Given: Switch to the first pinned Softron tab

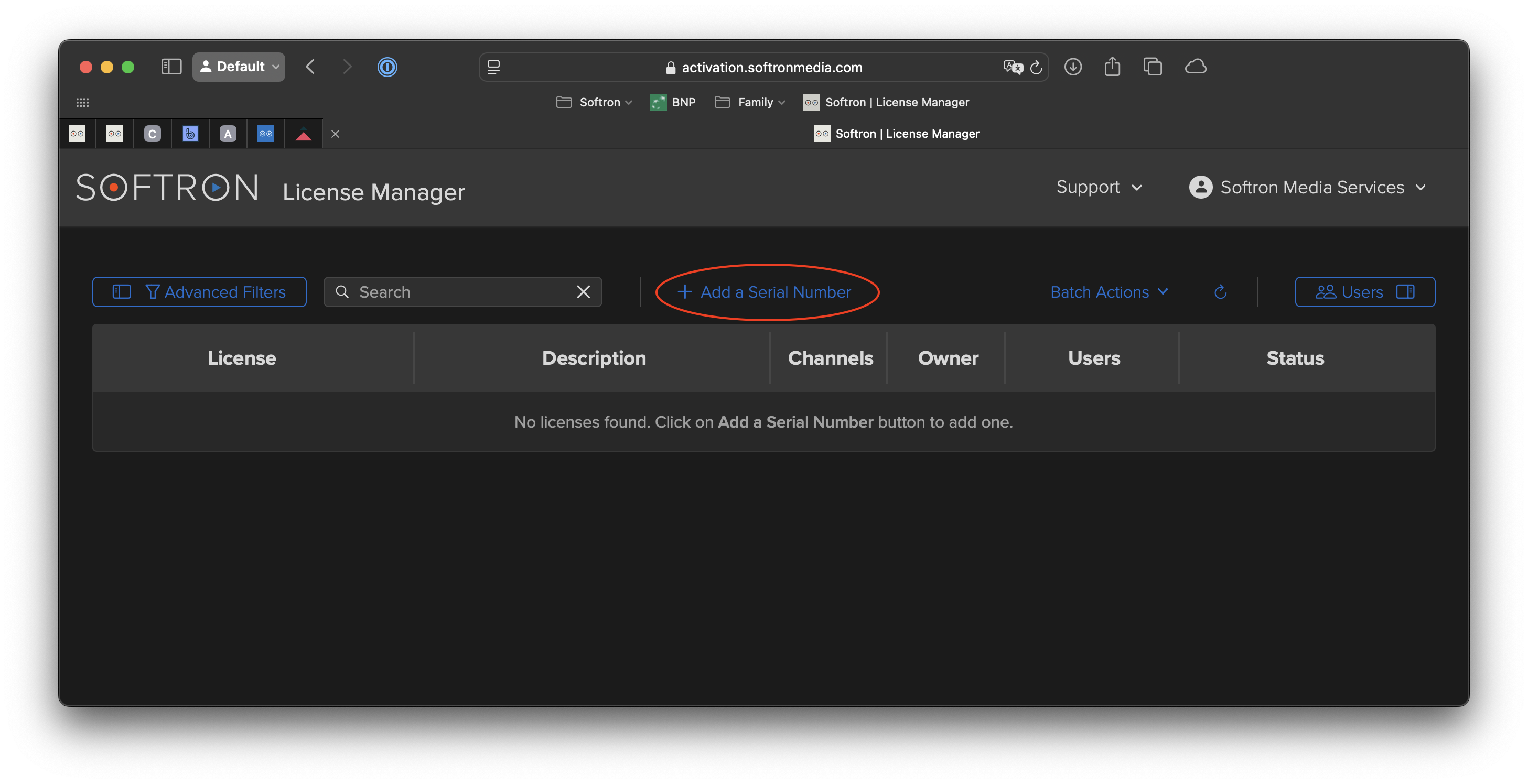Looking at the screenshot, I should tap(77, 134).
